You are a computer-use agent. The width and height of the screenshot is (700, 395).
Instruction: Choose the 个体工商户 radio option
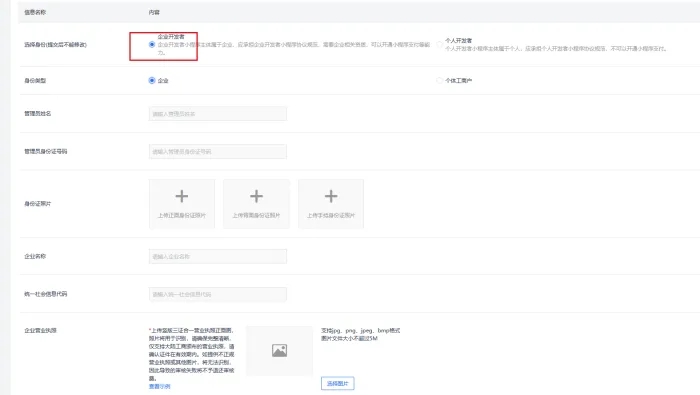pos(439,81)
